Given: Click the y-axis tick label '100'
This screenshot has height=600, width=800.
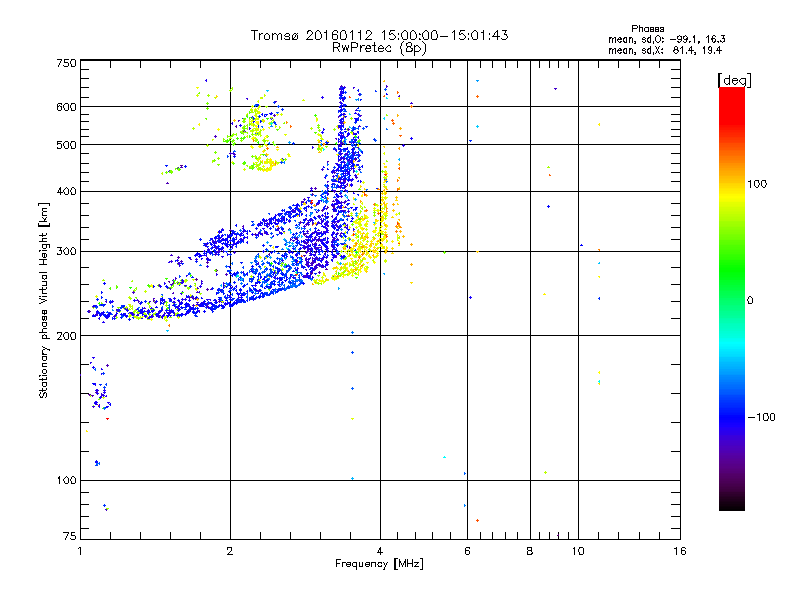Looking at the screenshot, I should (66, 480).
